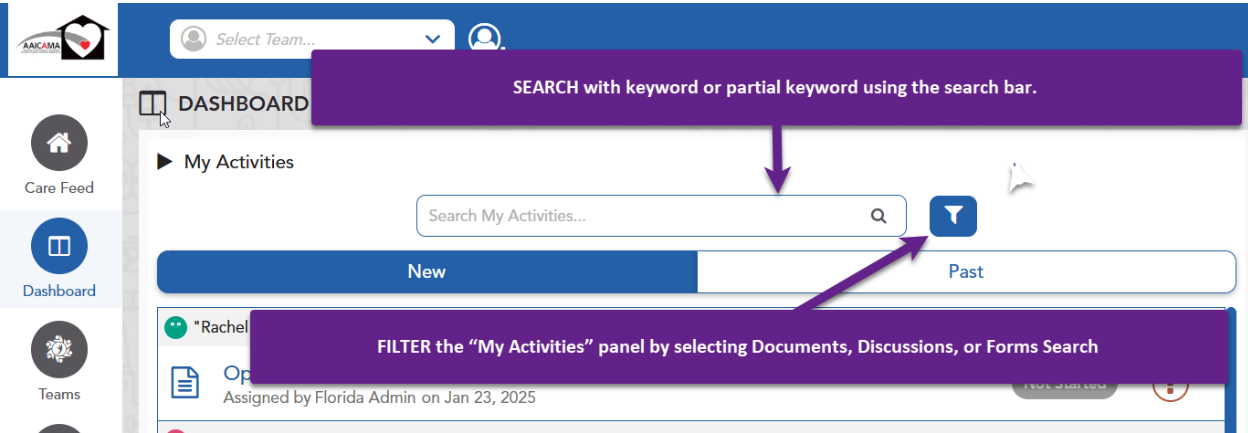
Task: Click the green Rachel avatar icon
Action: point(176,327)
